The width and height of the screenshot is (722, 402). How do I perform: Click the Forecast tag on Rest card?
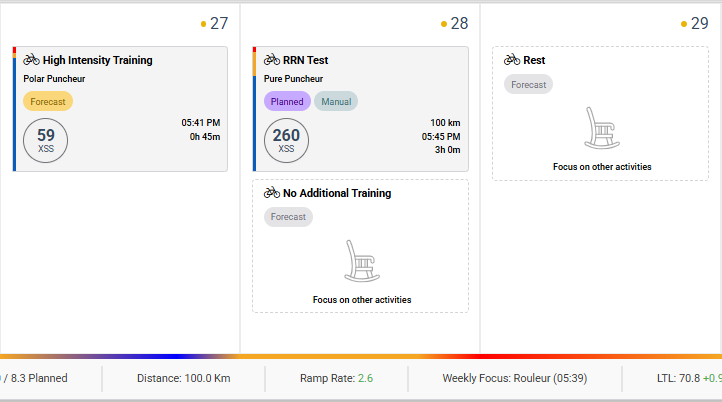click(x=528, y=84)
